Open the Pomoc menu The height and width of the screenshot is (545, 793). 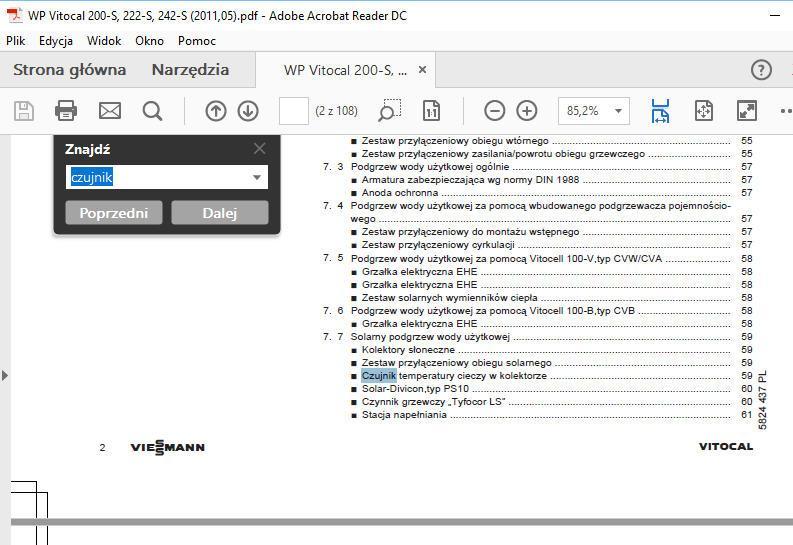(x=197, y=41)
